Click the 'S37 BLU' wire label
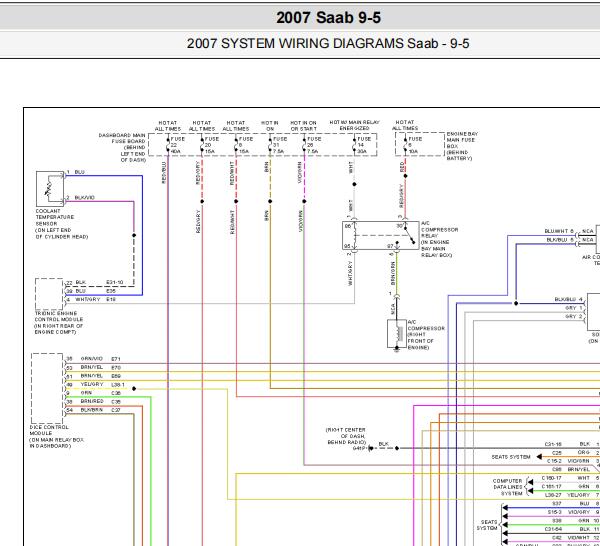Image resolution: width=600 pixels, height=546 pixels. (x=571, y=504)
